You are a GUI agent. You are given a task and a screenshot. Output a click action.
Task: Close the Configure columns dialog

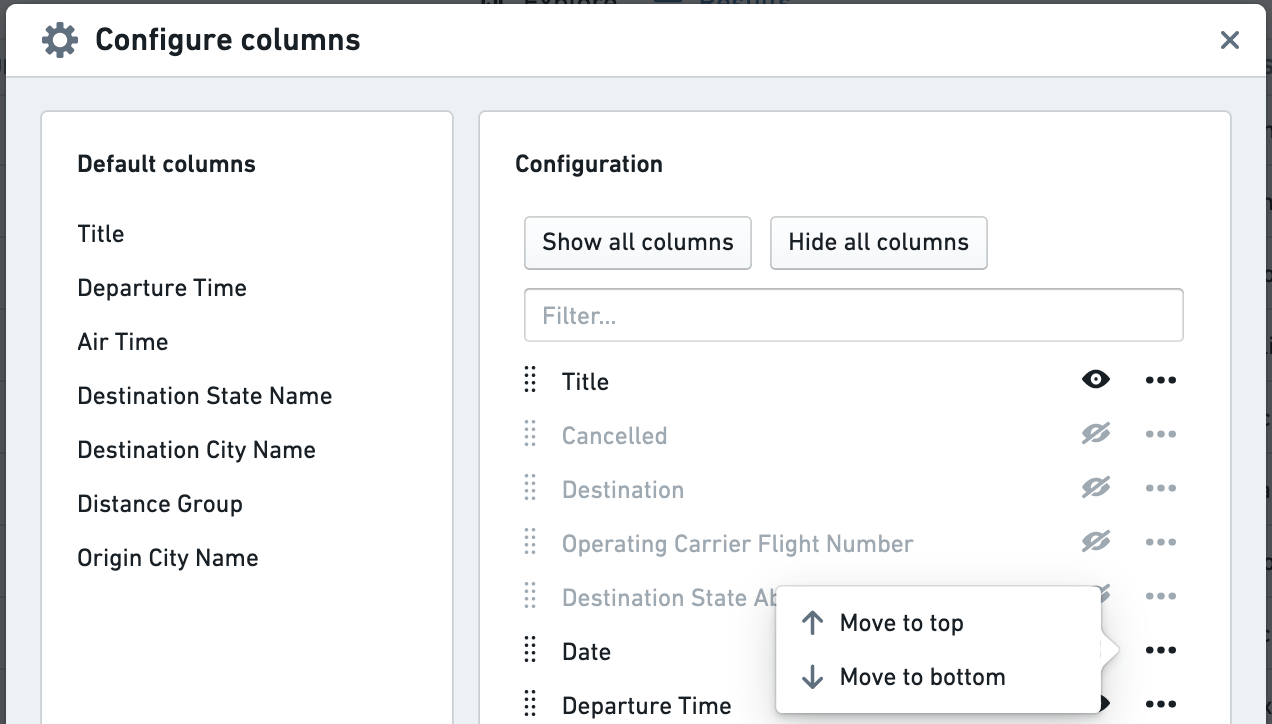tap(1230, 40)
